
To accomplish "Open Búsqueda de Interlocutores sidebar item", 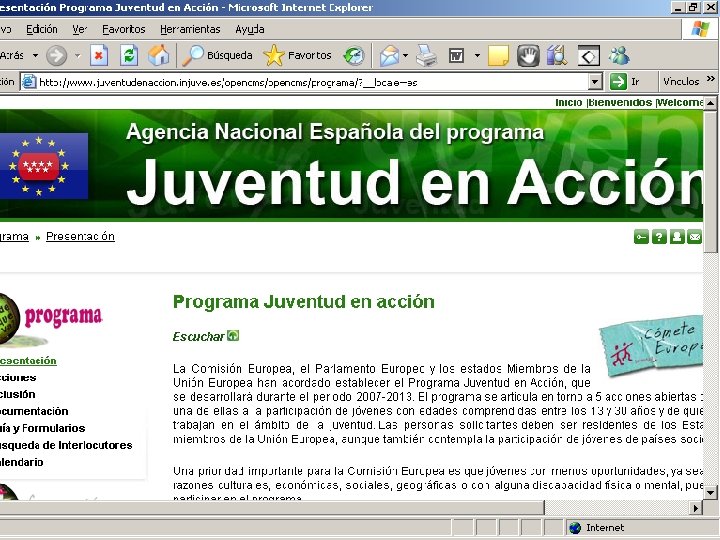I will pyautogui.click(x=66, y=445).
